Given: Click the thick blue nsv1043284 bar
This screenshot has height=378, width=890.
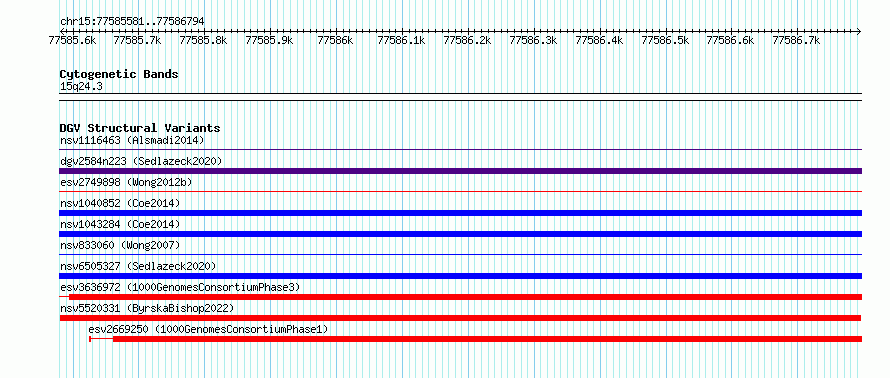Looking at the screenshot, I should pos(460,234).
